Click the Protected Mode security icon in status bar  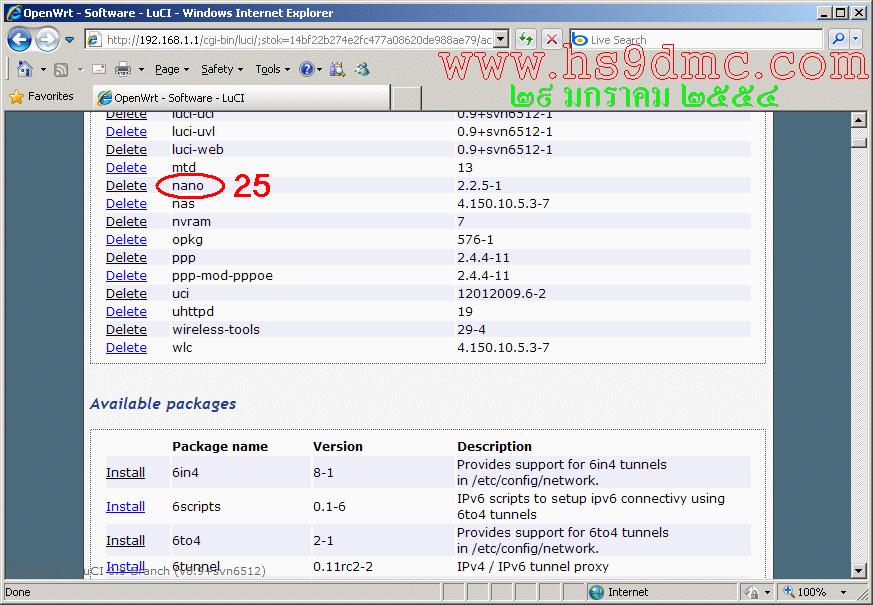pyautogui.click(x=751, y=592)
